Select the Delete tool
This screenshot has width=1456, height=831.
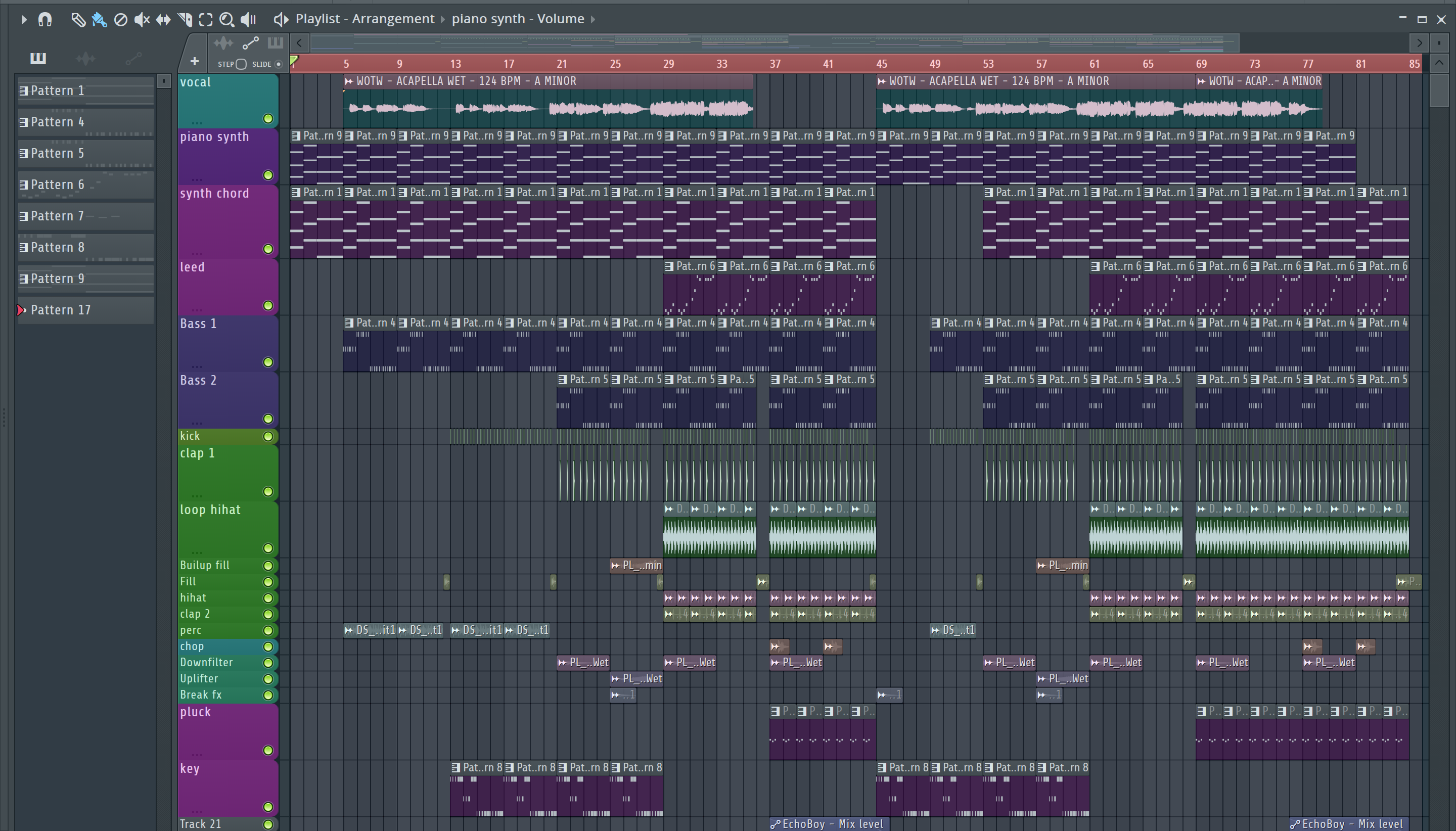coord(120,19)
